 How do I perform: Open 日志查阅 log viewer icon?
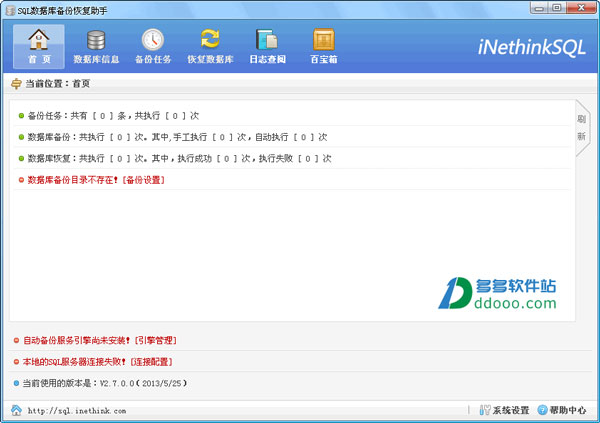267,47
